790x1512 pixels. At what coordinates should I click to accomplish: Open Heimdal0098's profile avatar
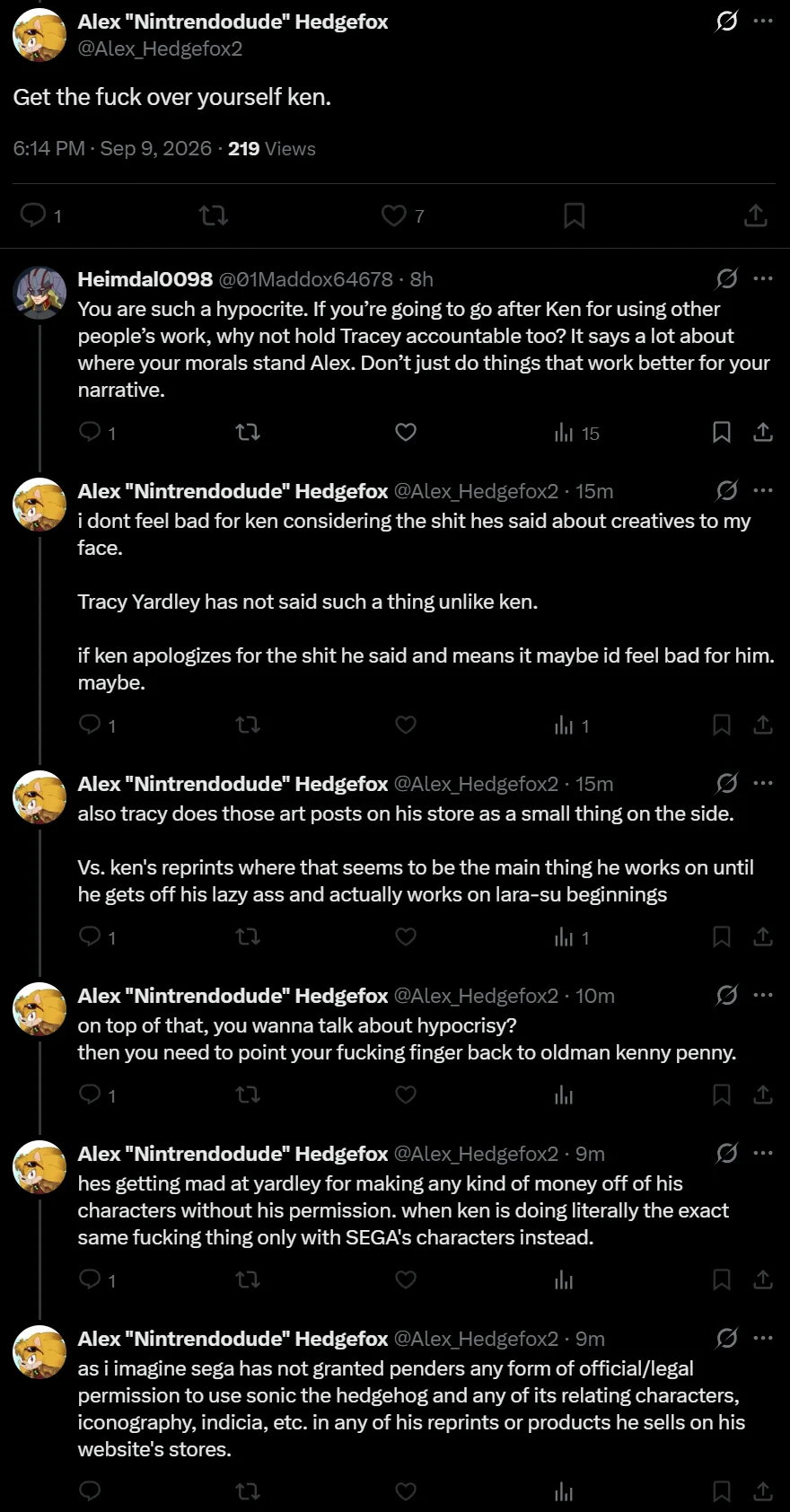[39, 293]
